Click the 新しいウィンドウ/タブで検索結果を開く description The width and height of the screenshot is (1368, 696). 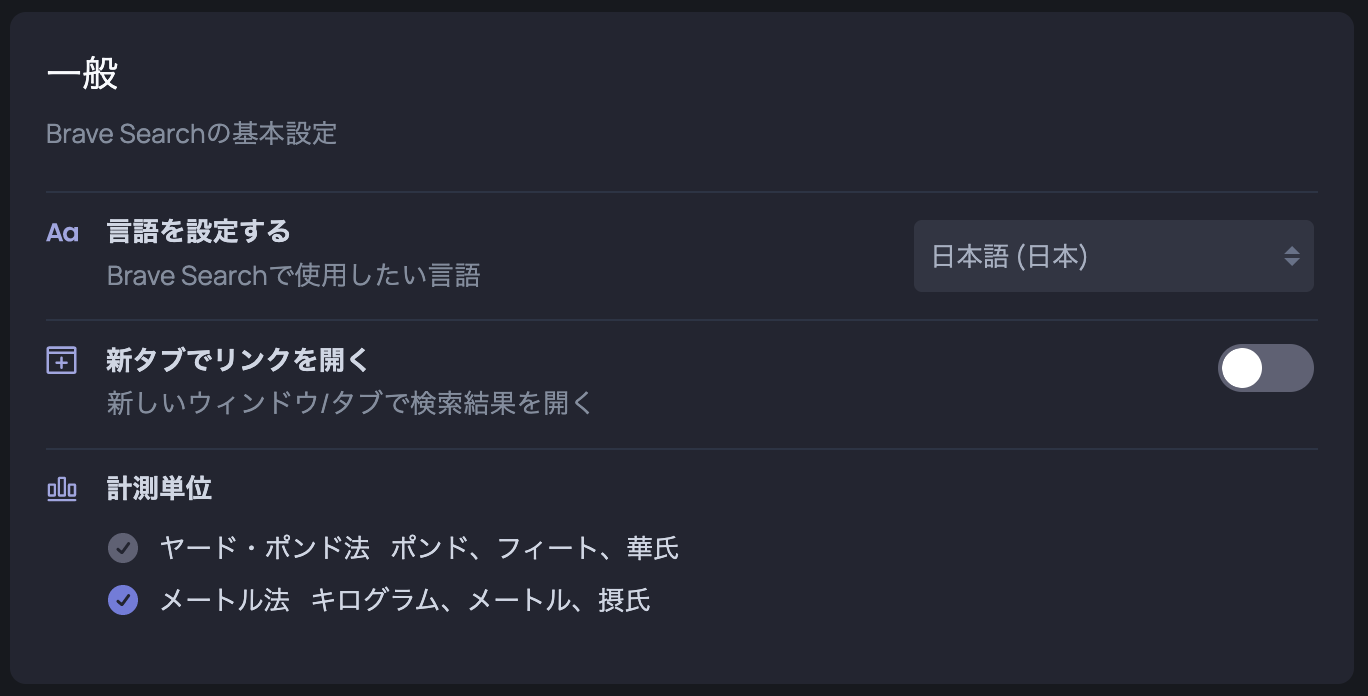(x=349, y=403)
